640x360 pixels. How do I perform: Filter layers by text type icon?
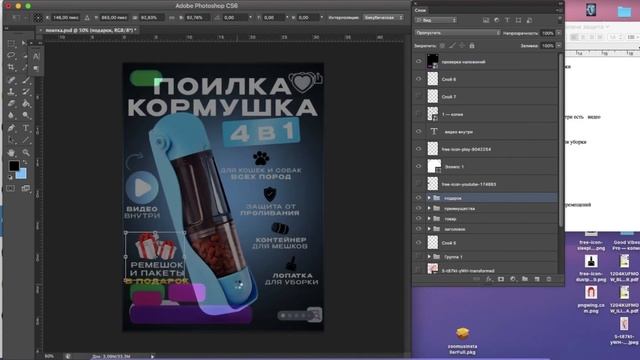[507, 20]
